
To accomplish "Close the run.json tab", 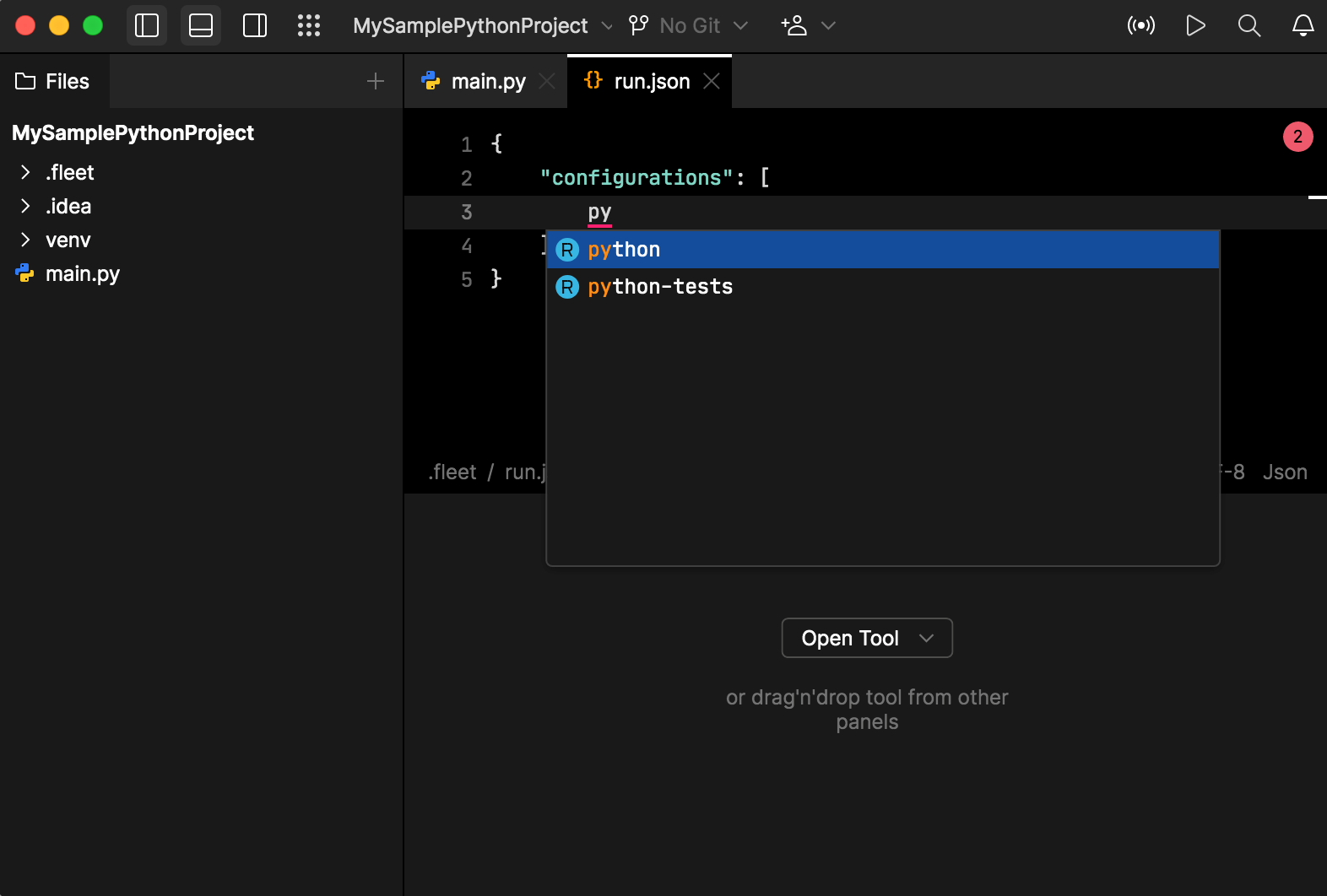I will click(x=712, y=81).
